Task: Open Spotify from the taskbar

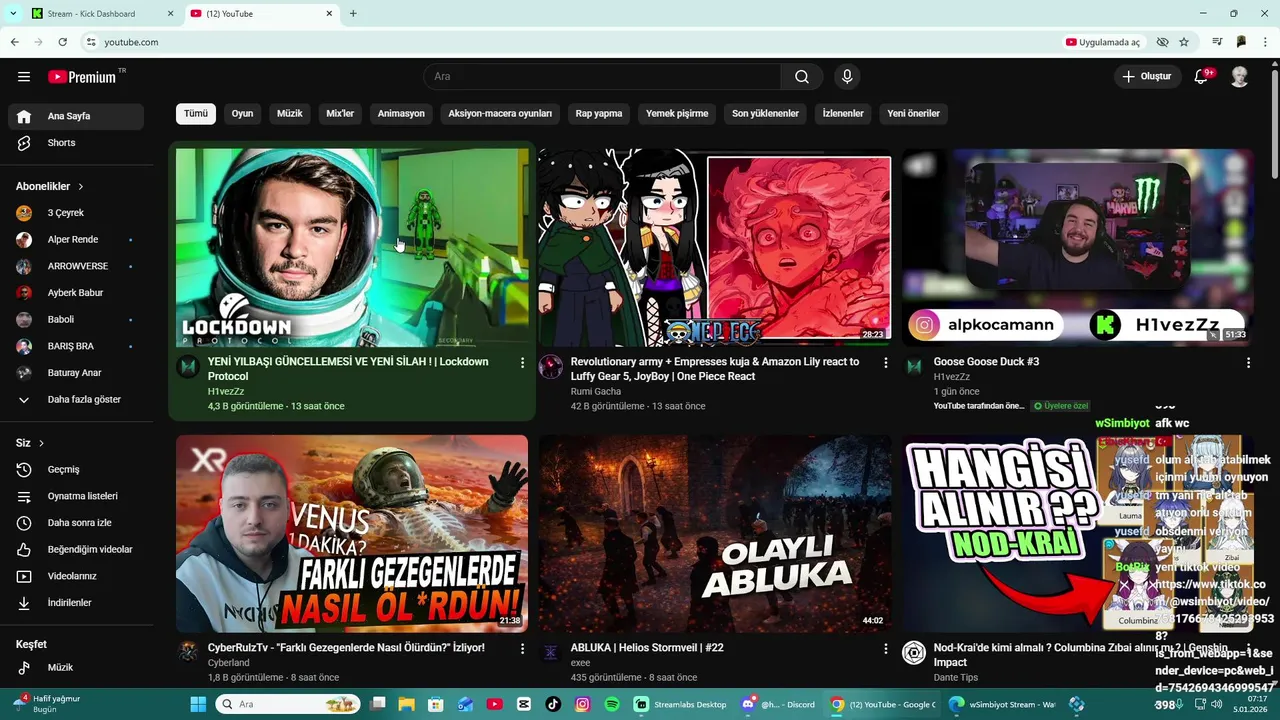Action: pos(612,704)
